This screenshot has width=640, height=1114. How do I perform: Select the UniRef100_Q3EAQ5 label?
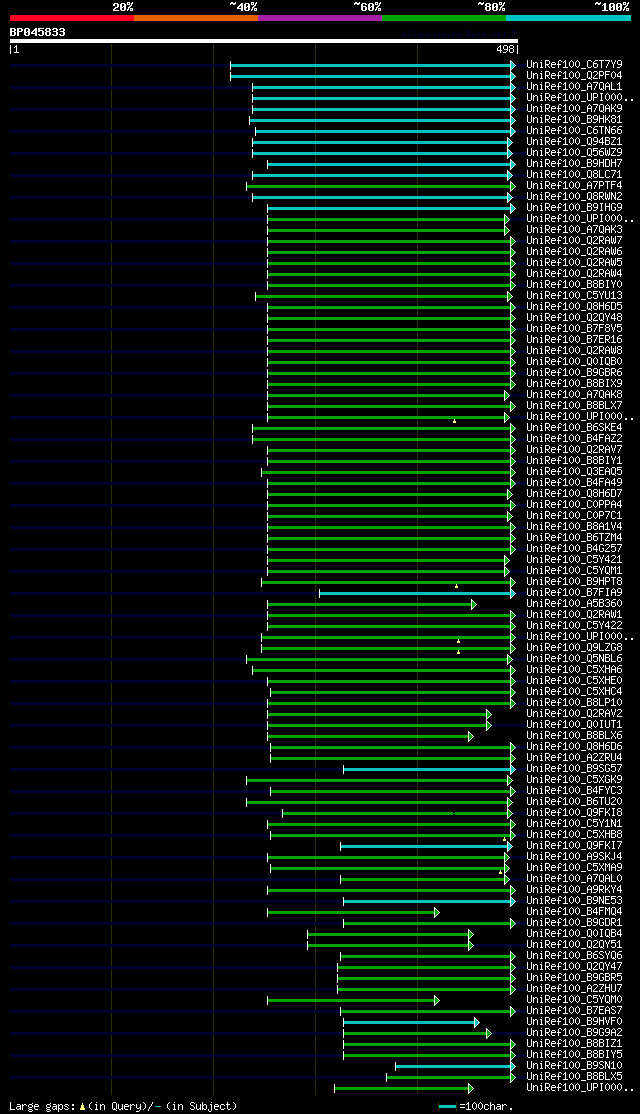[575, 472]
